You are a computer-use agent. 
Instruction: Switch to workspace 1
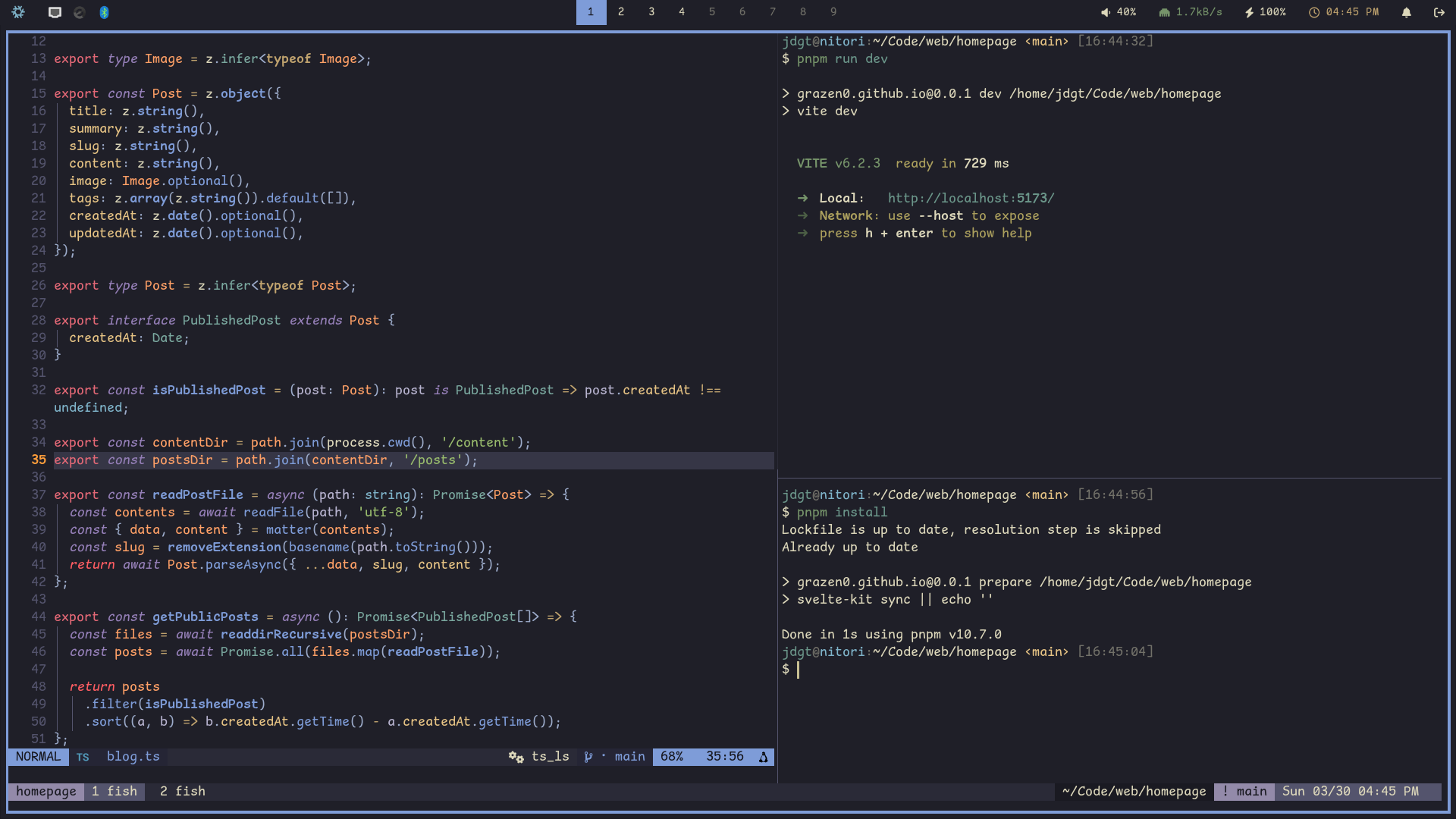pos(591,12)
